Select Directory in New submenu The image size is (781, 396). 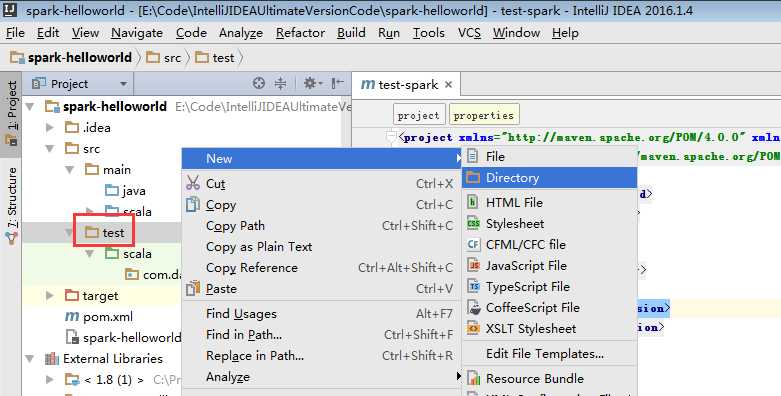point(550,178)
